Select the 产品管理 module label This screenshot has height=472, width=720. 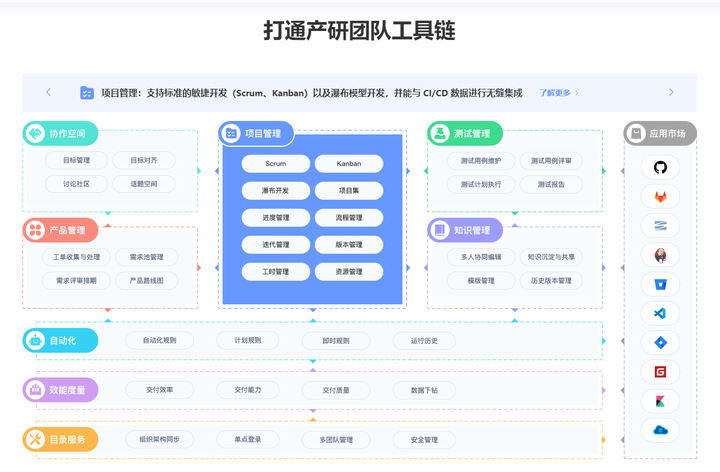(x=68, y=230)
